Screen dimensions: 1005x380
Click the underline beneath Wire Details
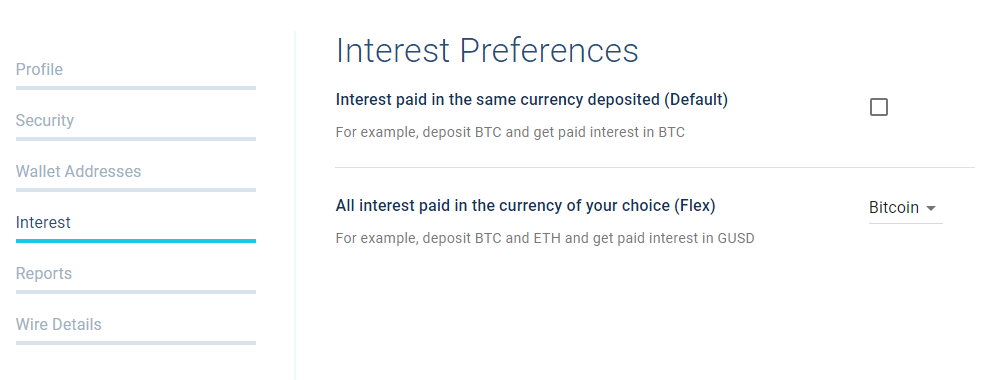(x=136, y=343)
